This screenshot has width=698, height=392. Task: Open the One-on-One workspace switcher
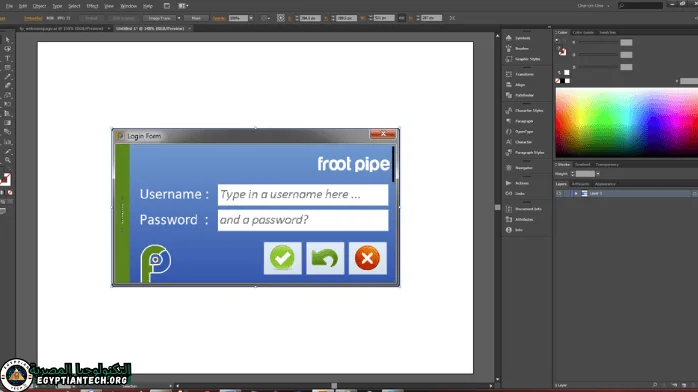pos(593,6)
